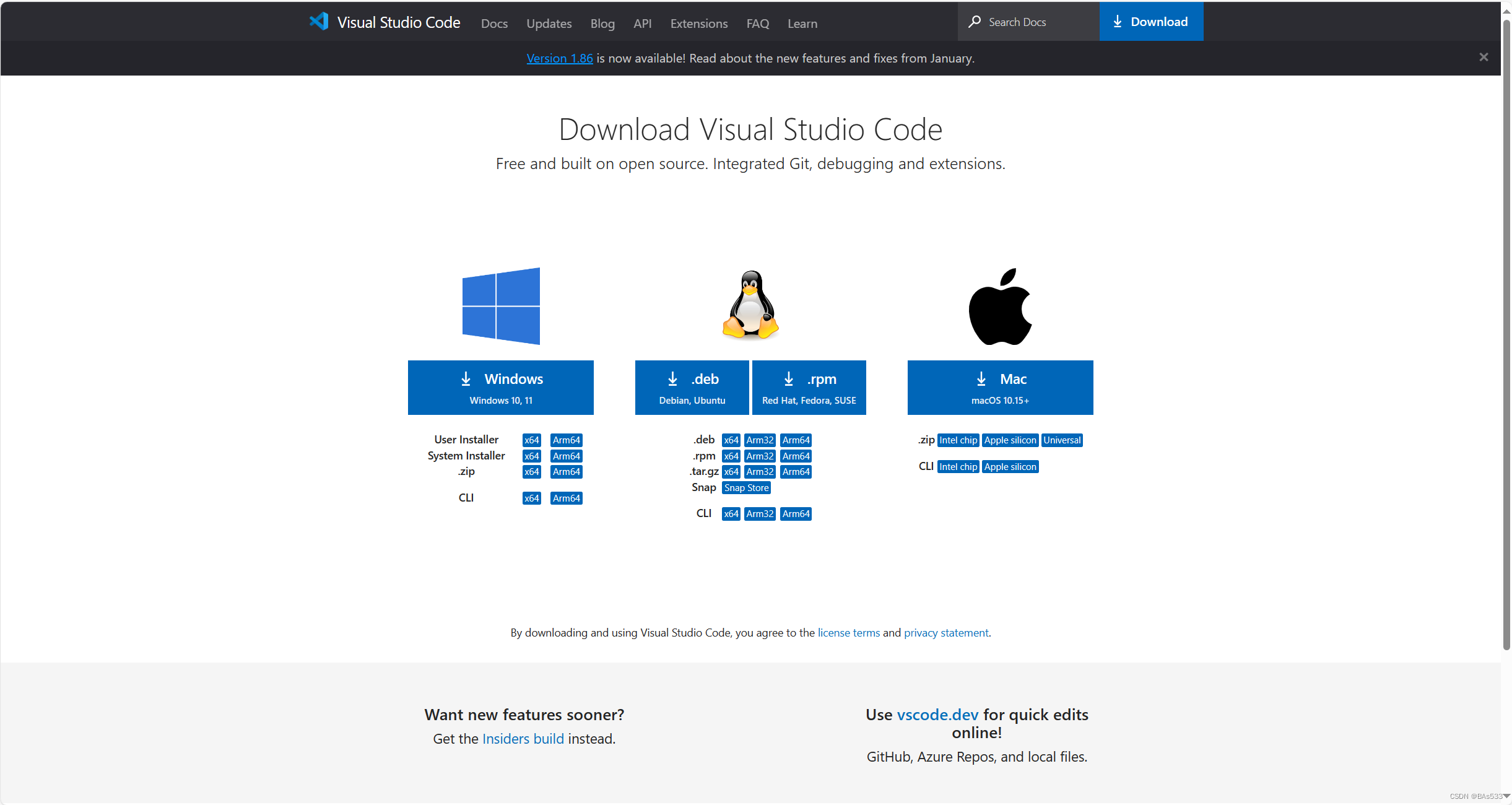Dismiss the version banner with X
The height and width of the screenshot is (805, 1512).
click(x=1484, y=57)
